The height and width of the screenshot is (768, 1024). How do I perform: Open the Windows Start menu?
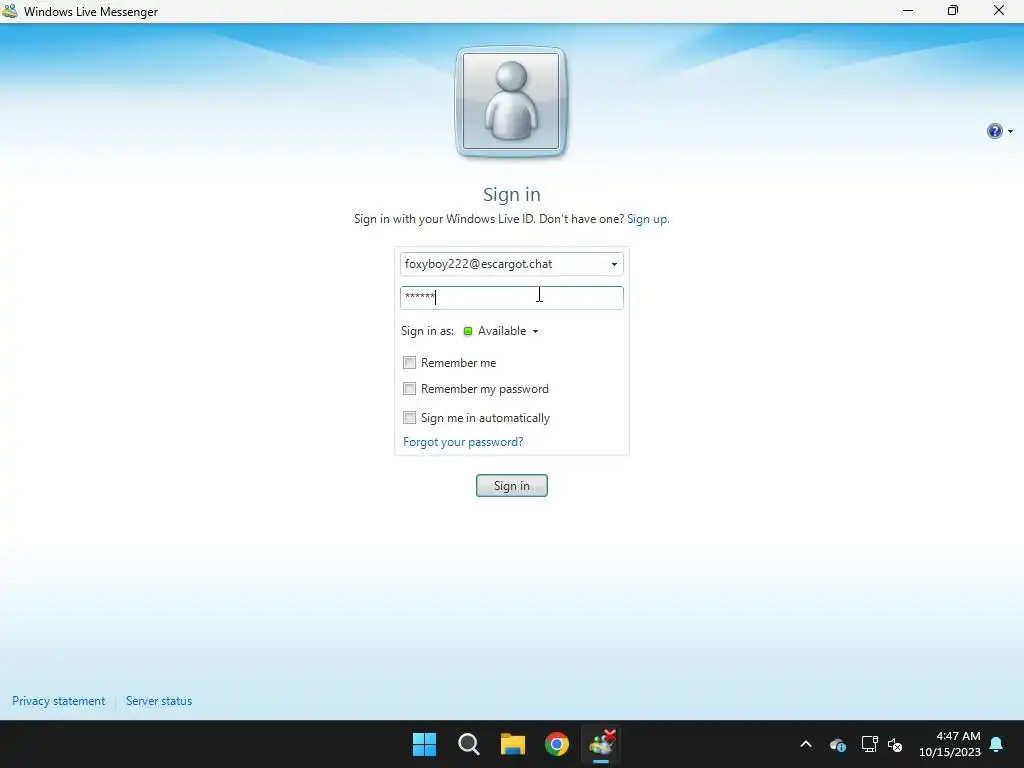pos(424,744)
